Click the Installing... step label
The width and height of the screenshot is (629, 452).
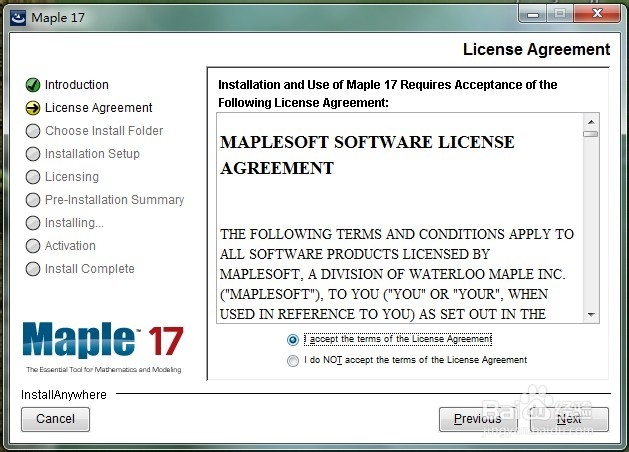[74, 223]
